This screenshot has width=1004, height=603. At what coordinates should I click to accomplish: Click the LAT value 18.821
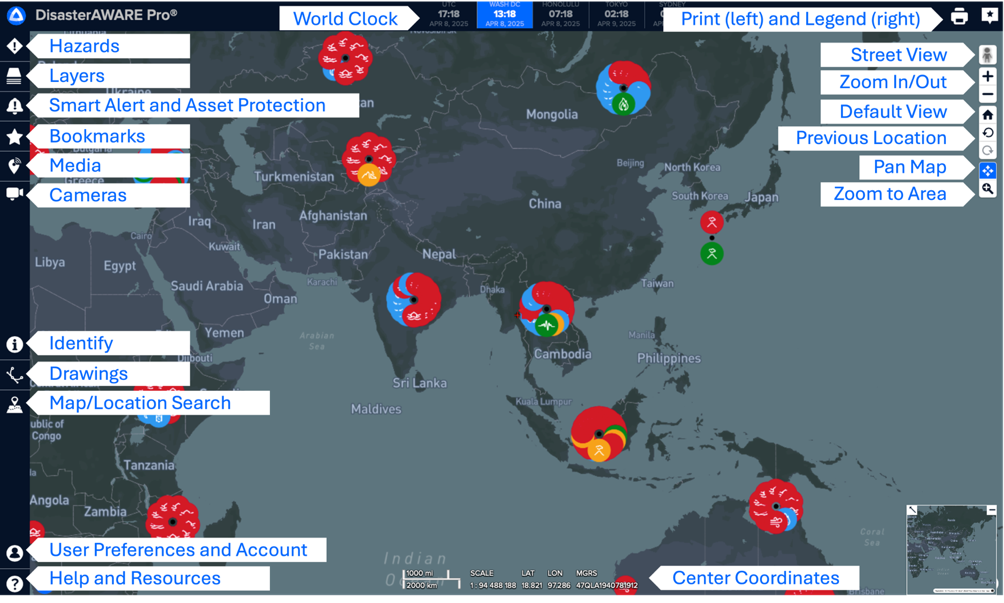click(x=532, y=585)
